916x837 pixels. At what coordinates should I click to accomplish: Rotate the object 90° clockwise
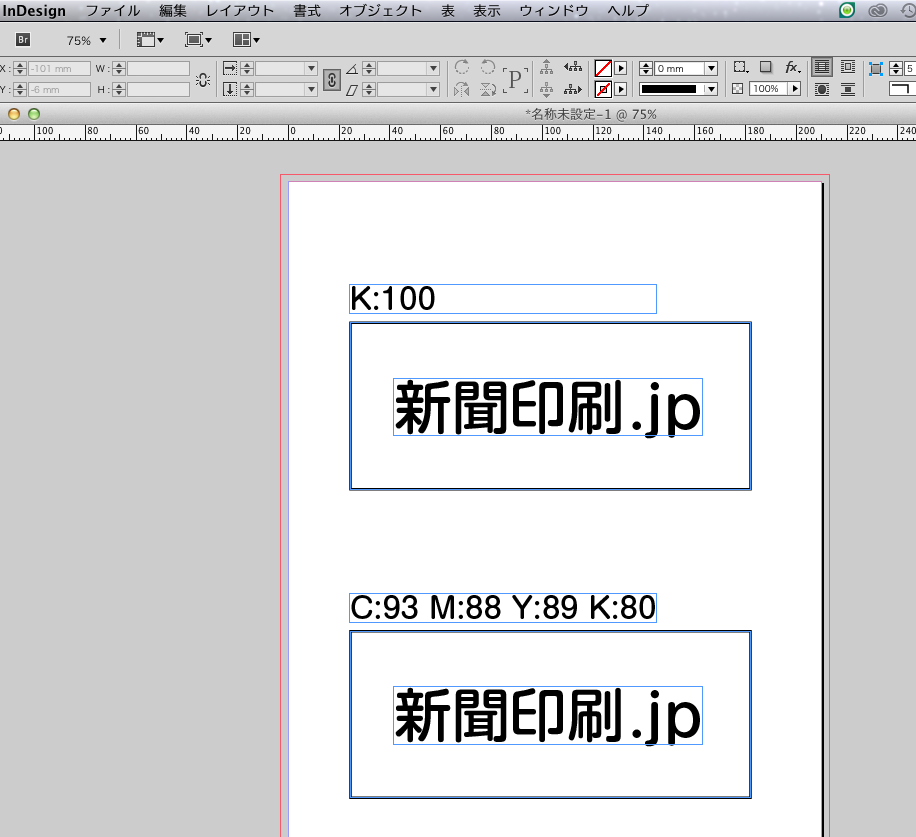coord(462,67)
